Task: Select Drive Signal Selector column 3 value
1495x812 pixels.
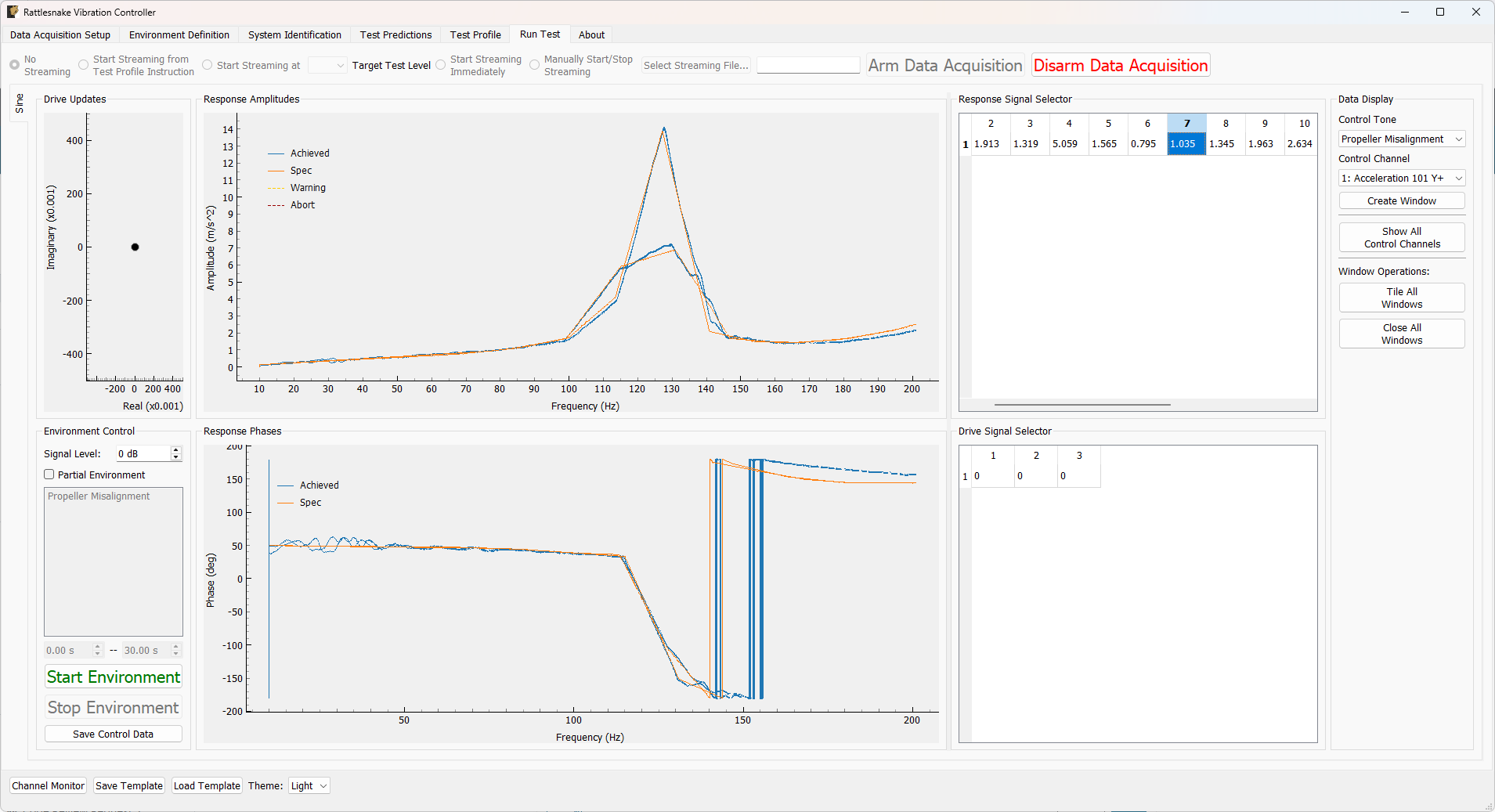Action: tap(1079, 476)
